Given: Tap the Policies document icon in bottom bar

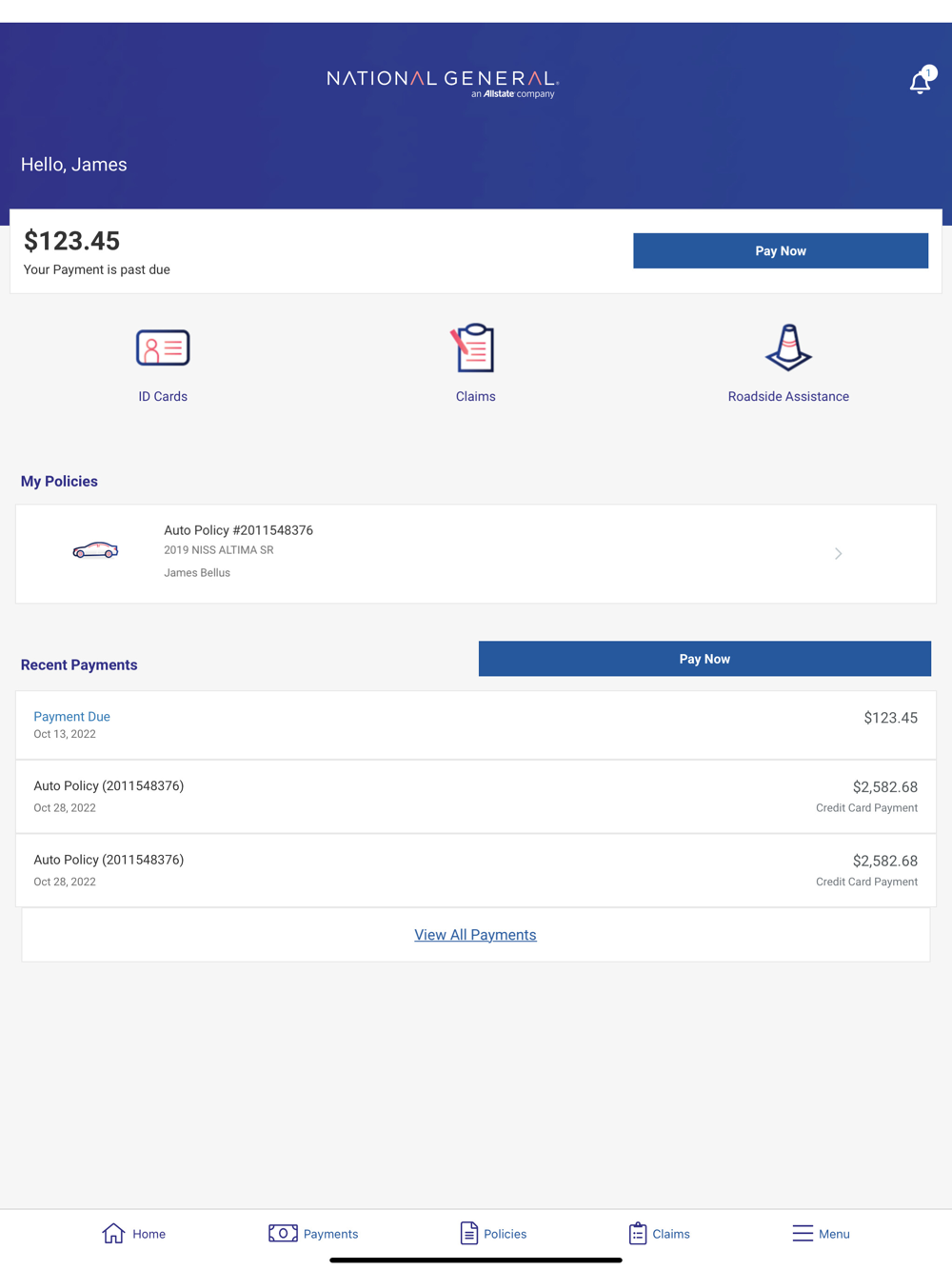Looking at the screenshot, I should pos(469,1233).
